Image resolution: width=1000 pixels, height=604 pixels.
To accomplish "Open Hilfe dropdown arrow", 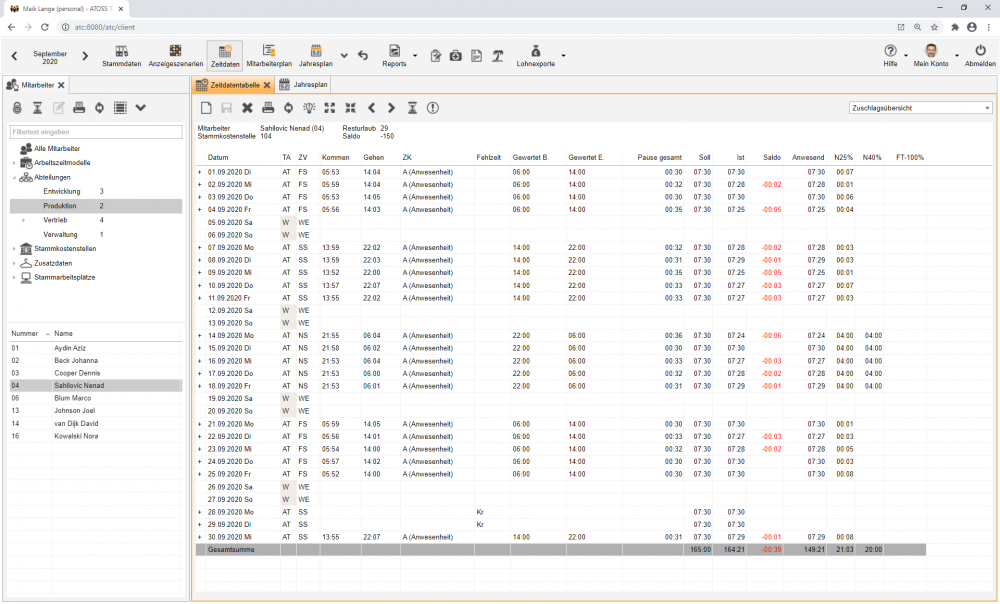I will click(906, 56).
